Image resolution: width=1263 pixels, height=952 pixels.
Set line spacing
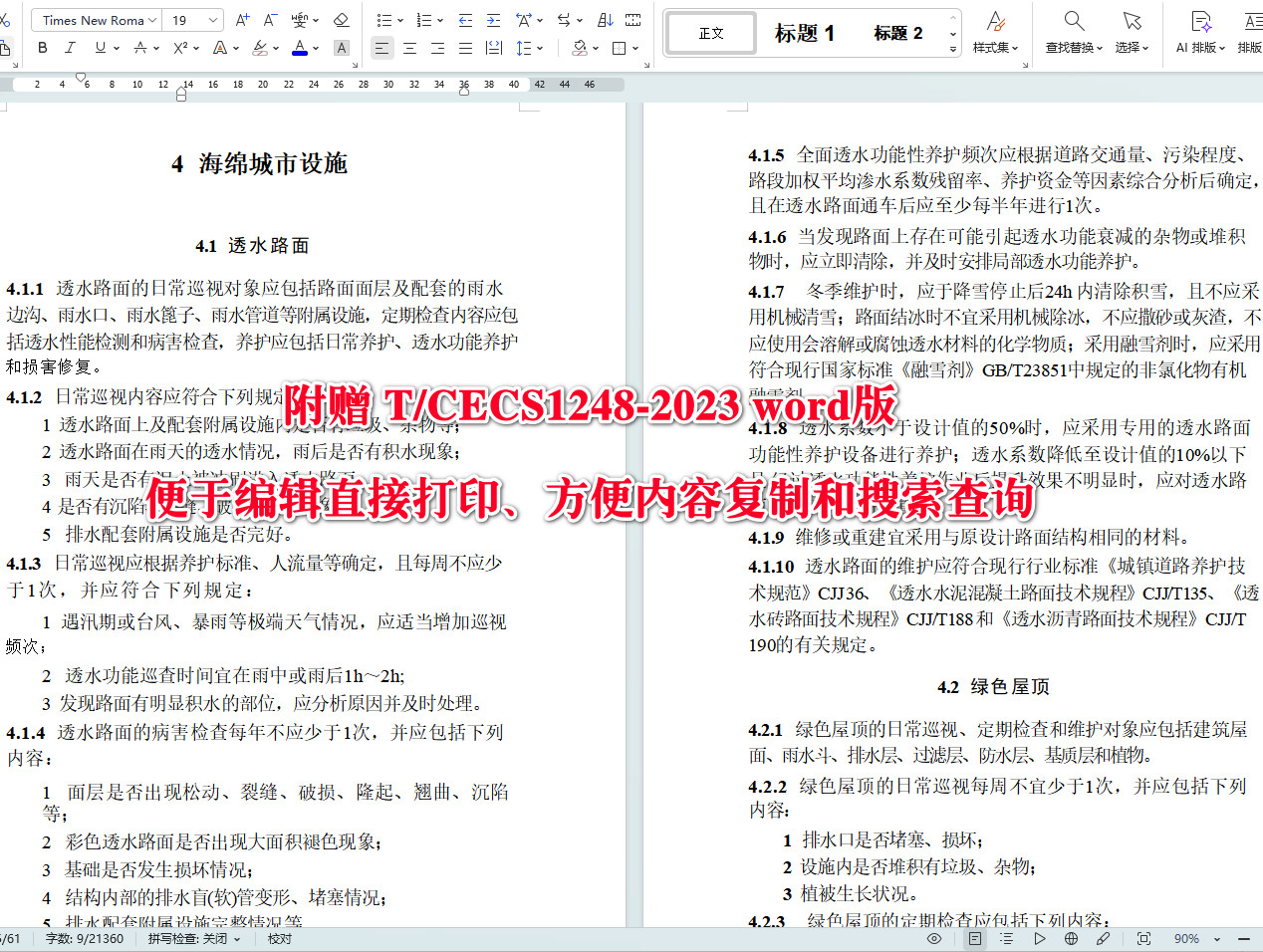(524, 48)
